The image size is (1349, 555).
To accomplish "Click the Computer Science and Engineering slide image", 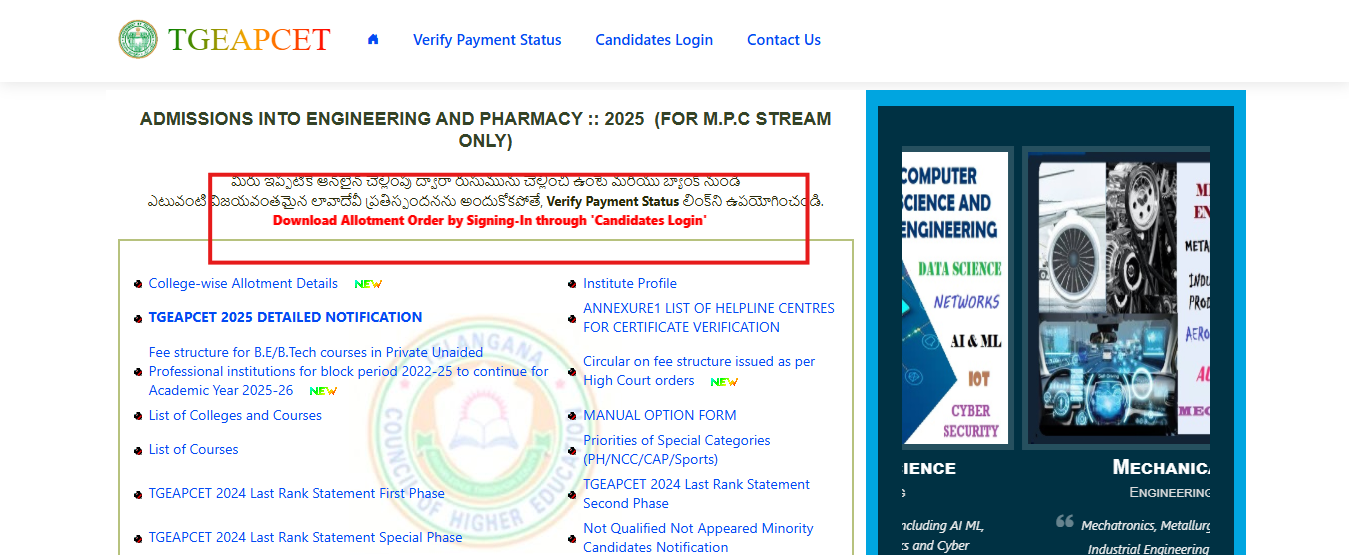I will tap(955, 298).
